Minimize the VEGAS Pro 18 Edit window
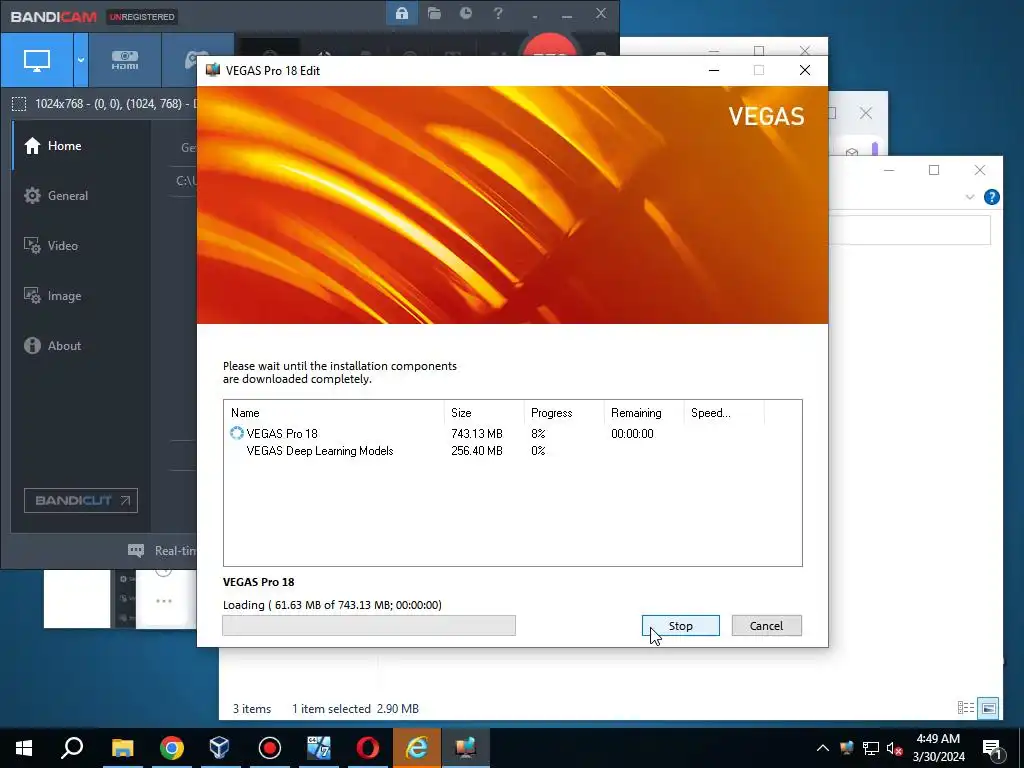This screenshot has height=768, width=1024. pyautogui.click(x=714, y=70)
